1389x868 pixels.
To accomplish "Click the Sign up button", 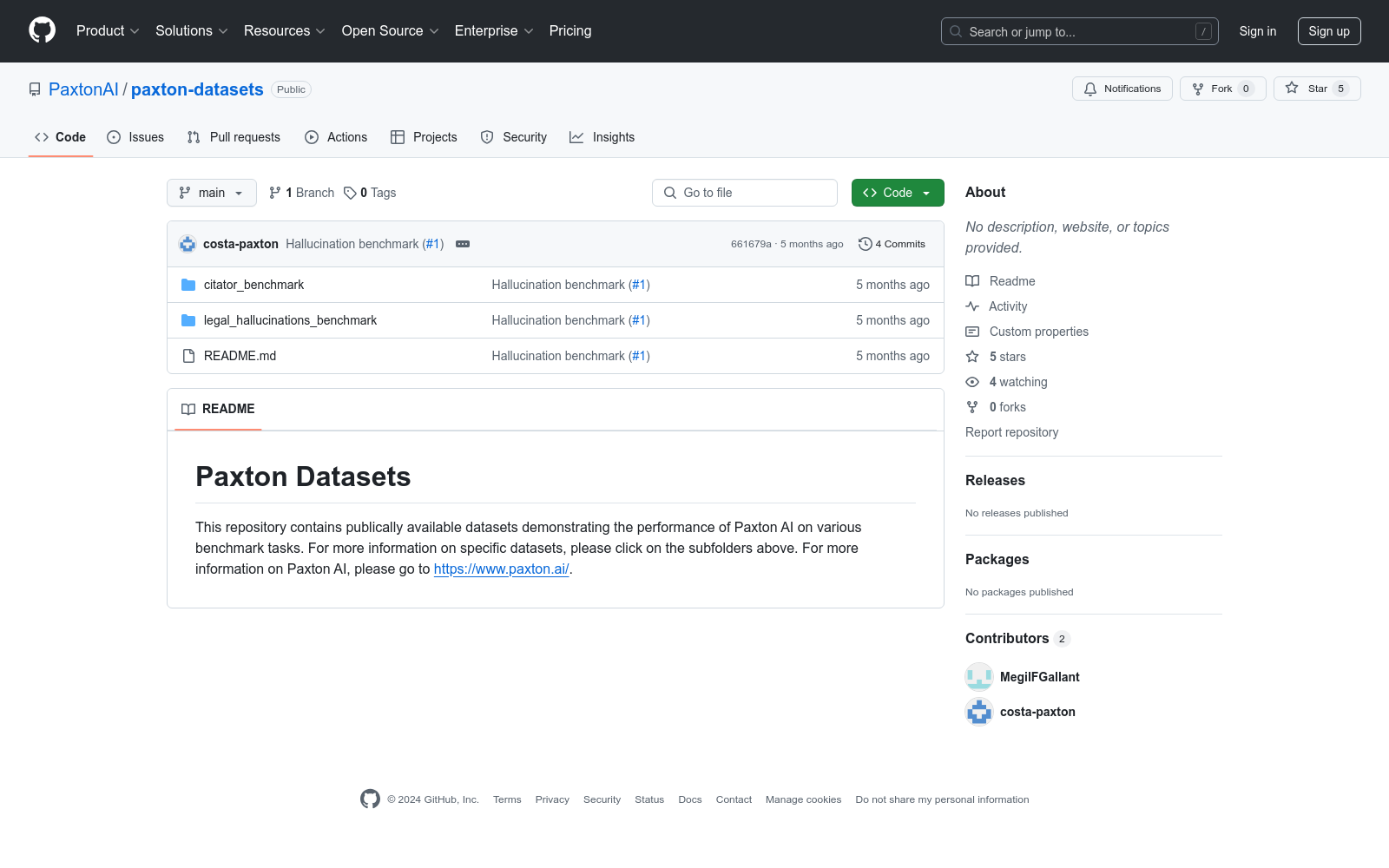I will [x=1329, y=31].
